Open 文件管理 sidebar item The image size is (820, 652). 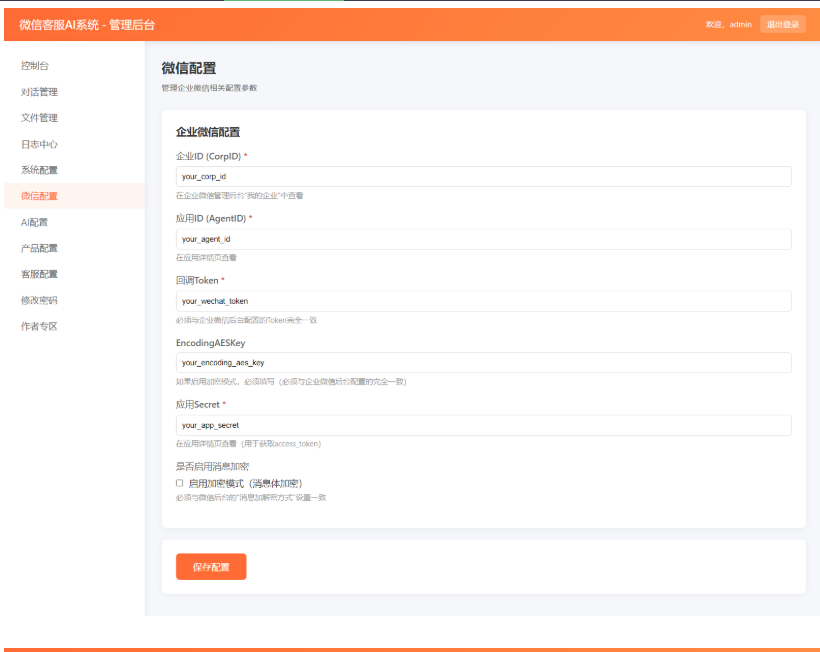click(39, 118)
